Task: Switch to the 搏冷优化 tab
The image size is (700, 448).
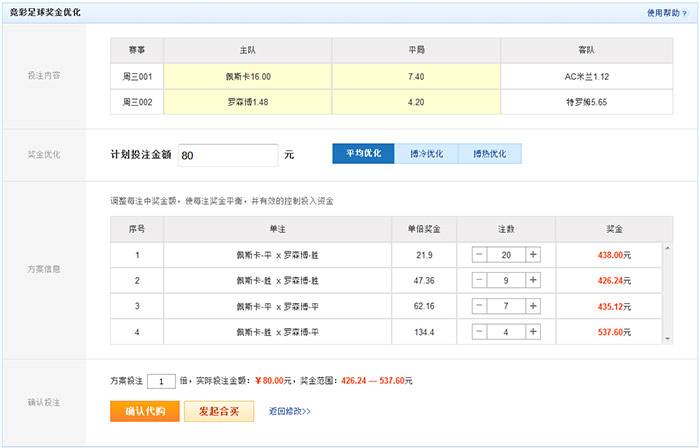Action: 427,154
